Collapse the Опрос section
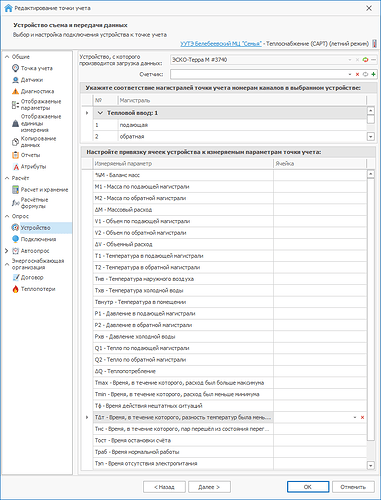 7,216
